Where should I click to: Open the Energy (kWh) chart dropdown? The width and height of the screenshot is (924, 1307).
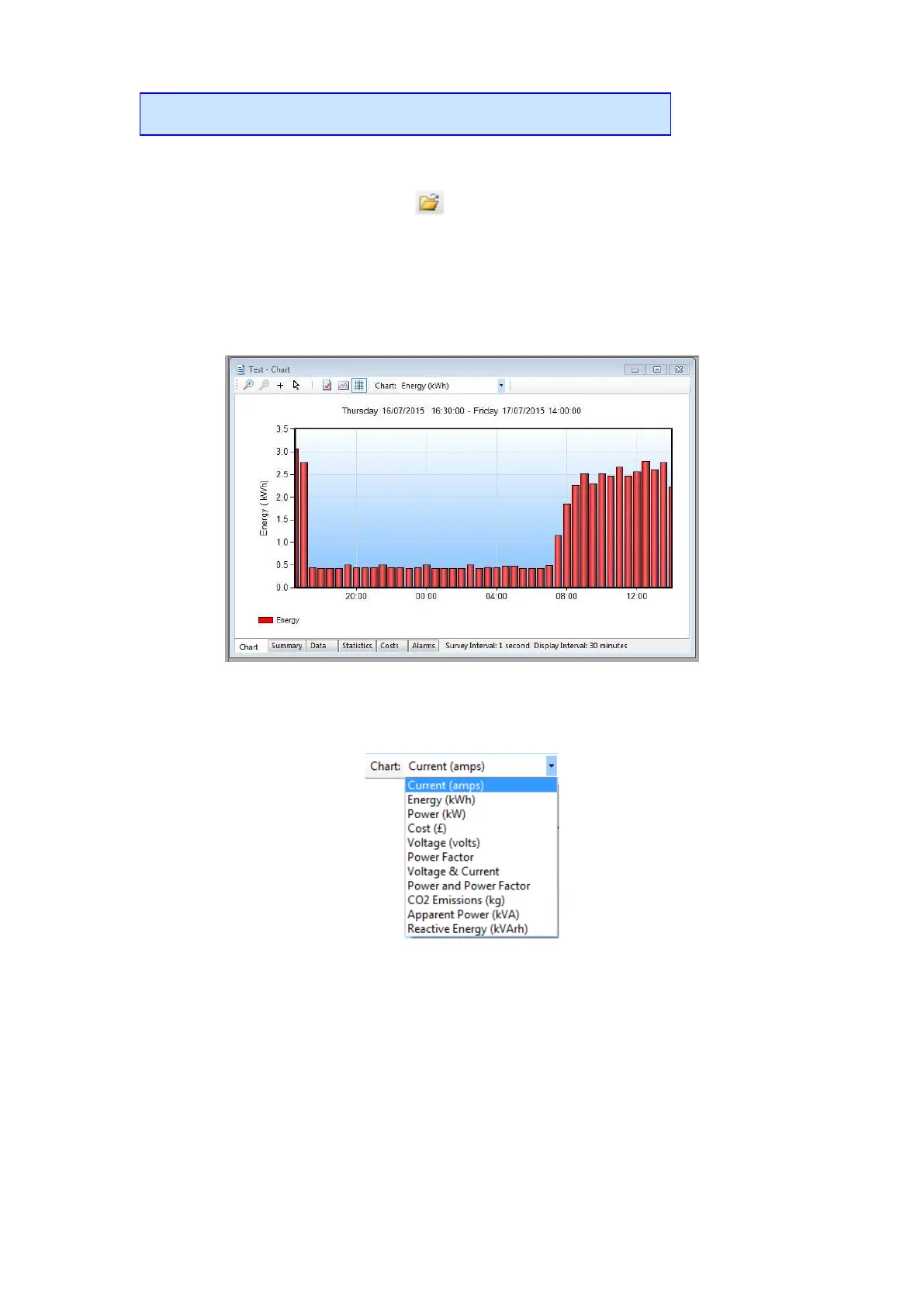tap(501, 386)
